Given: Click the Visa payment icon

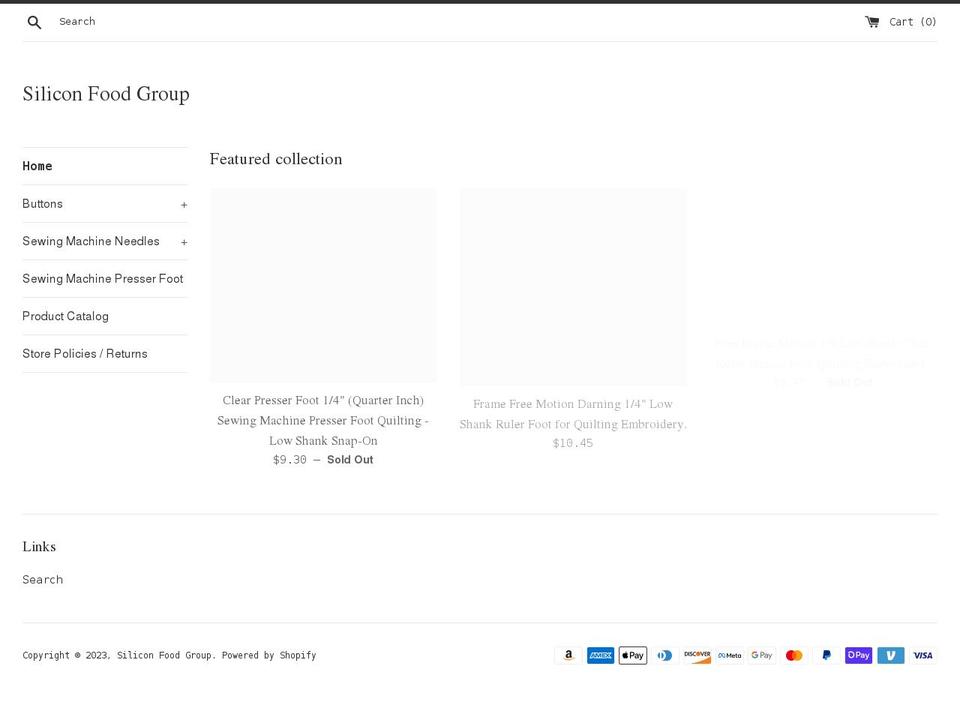Looking at the screenshot, I should (923, 655).
